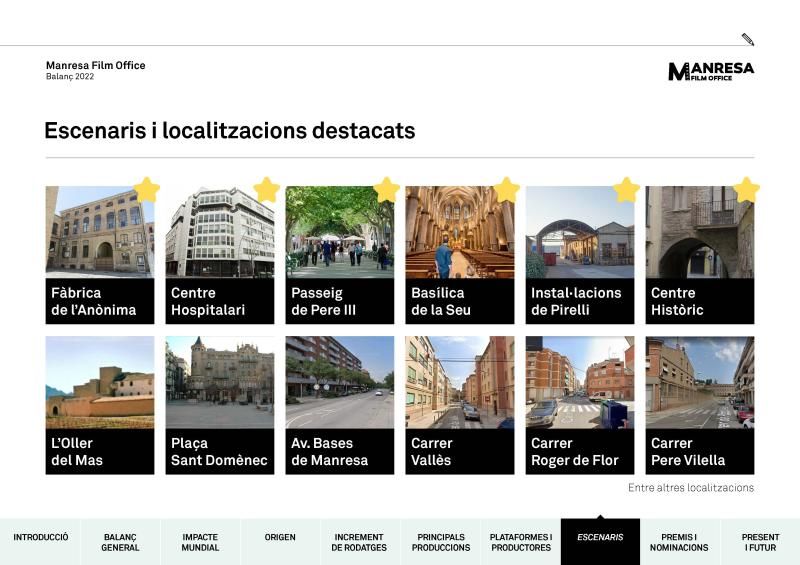Open the L'Oller del Mas photo

(x=100, y=382)
